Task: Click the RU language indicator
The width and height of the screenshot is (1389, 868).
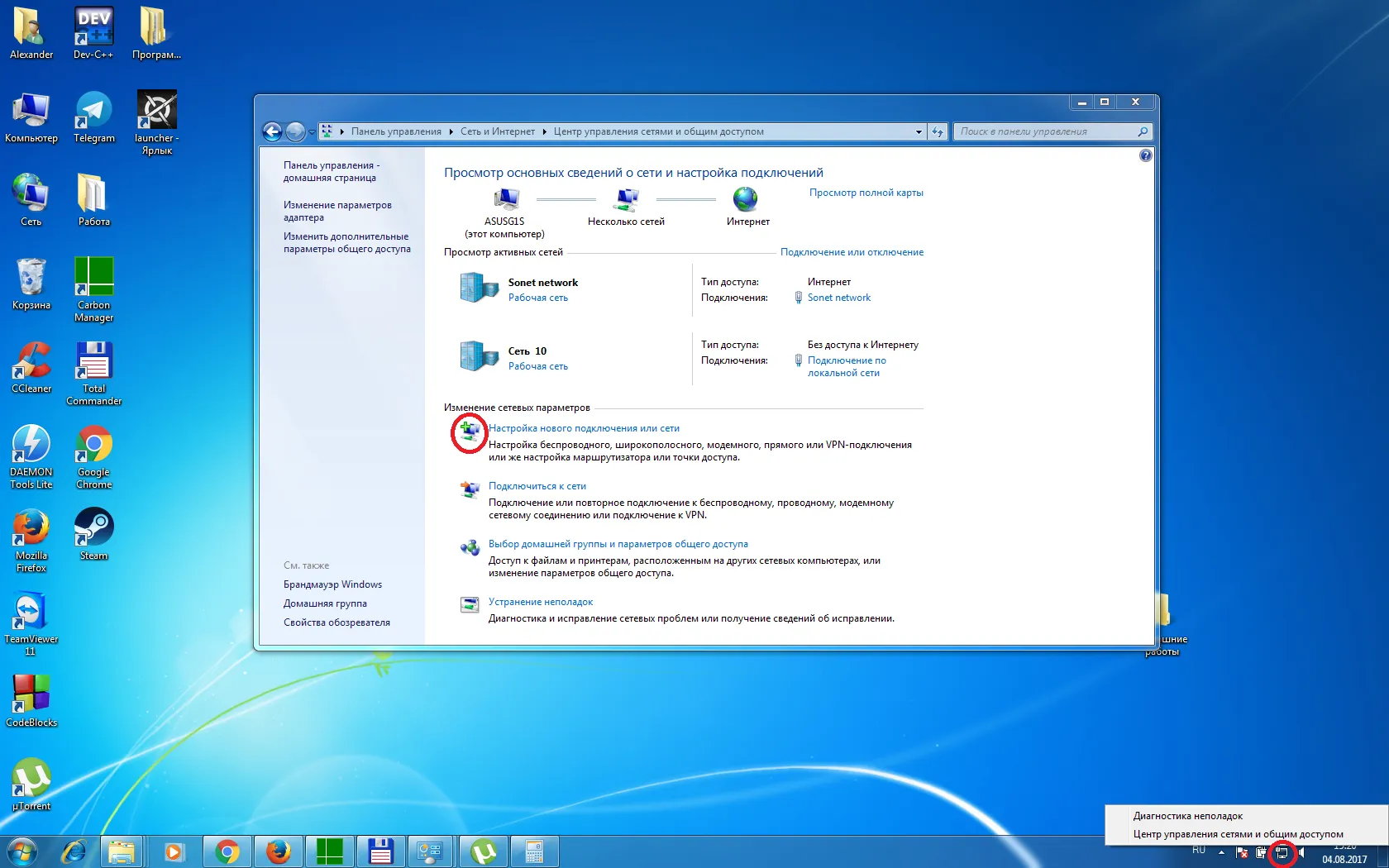Action: pyautogui.click(x=1199, y=850)
